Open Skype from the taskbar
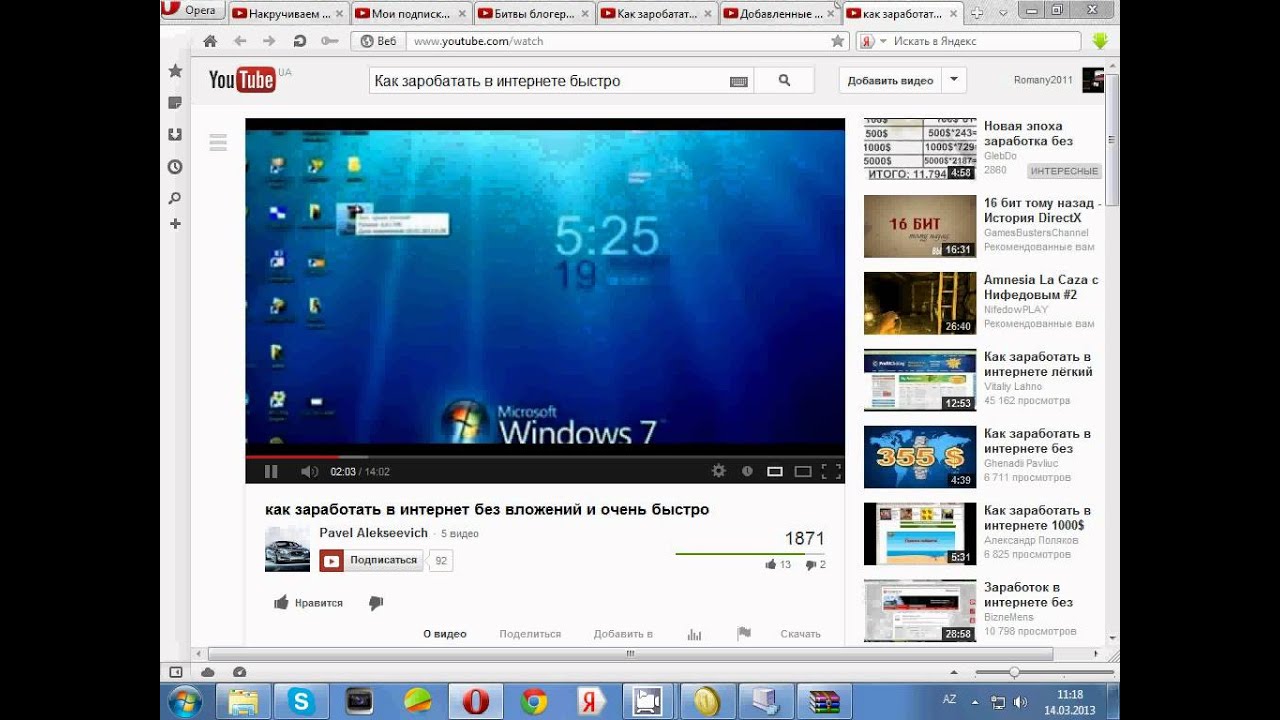This screenshot has width=1280, height=720. [x=301, y=702]
